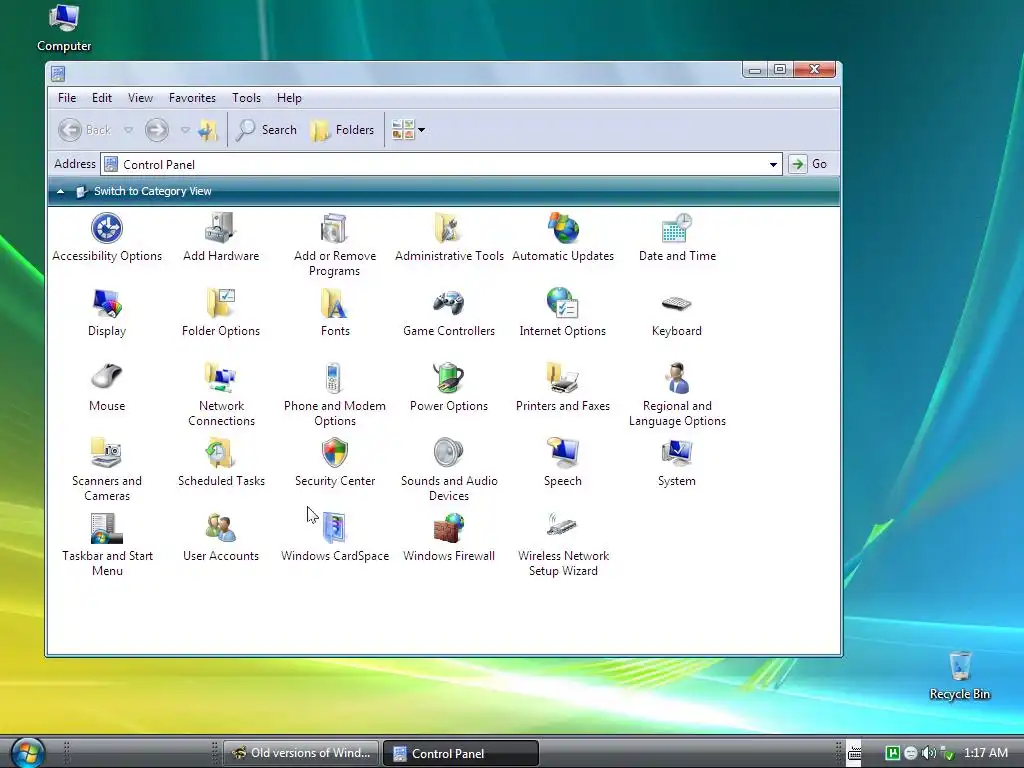The image size is (1024, 768).
Task: Click the Go button
Action: 808,164
